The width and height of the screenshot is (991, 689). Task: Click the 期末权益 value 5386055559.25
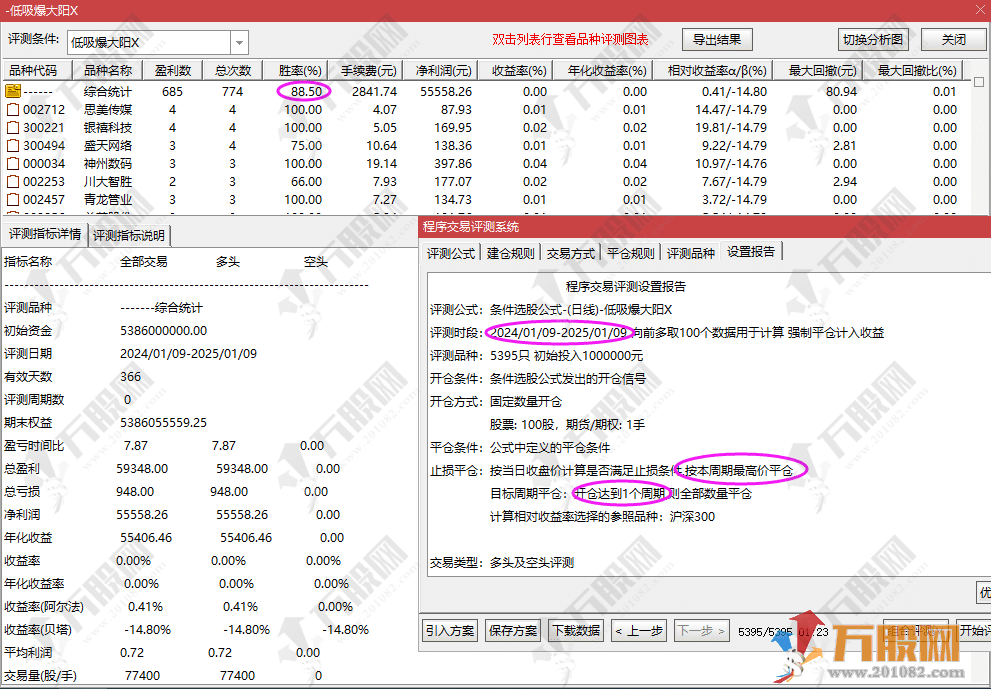[163, 422]
